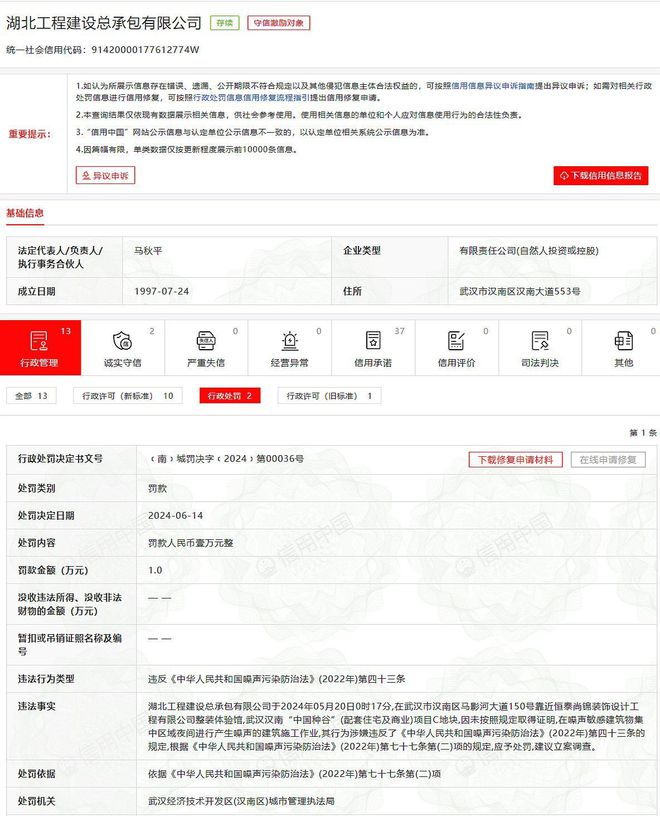
Task: Click 下载信用信息报告 red button
Action: click(x=601, y=175)
